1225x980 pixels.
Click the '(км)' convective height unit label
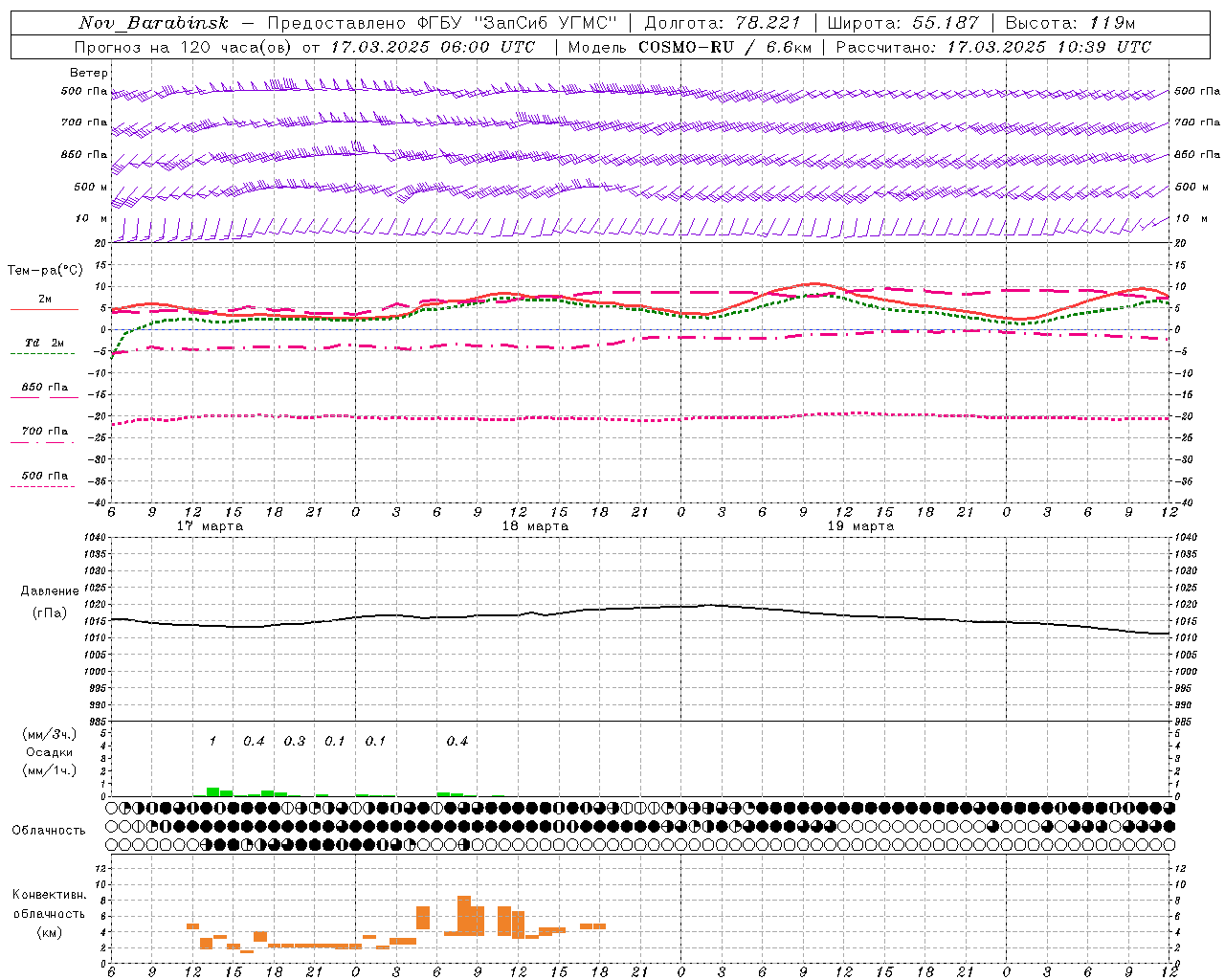49,932
